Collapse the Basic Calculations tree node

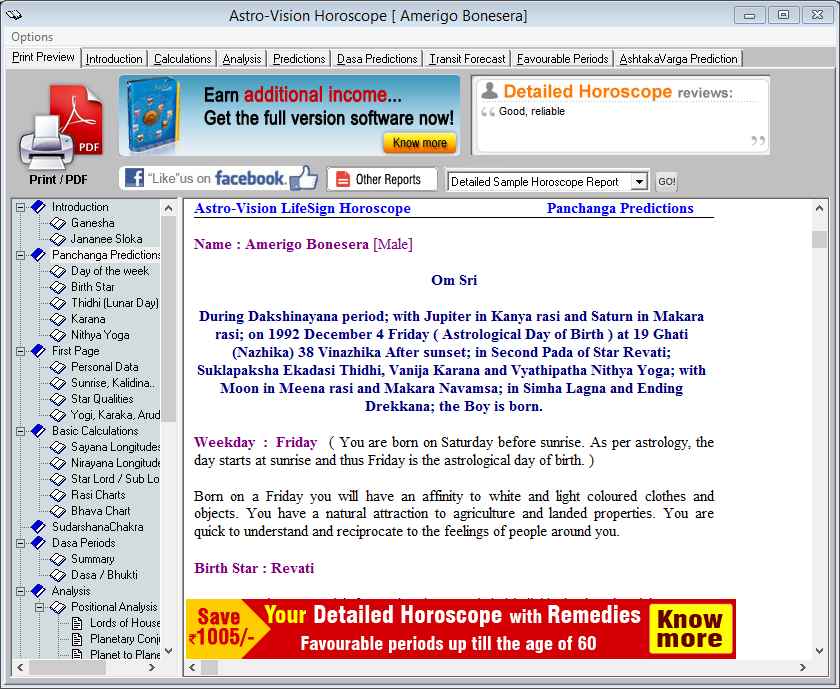[20, 431]
